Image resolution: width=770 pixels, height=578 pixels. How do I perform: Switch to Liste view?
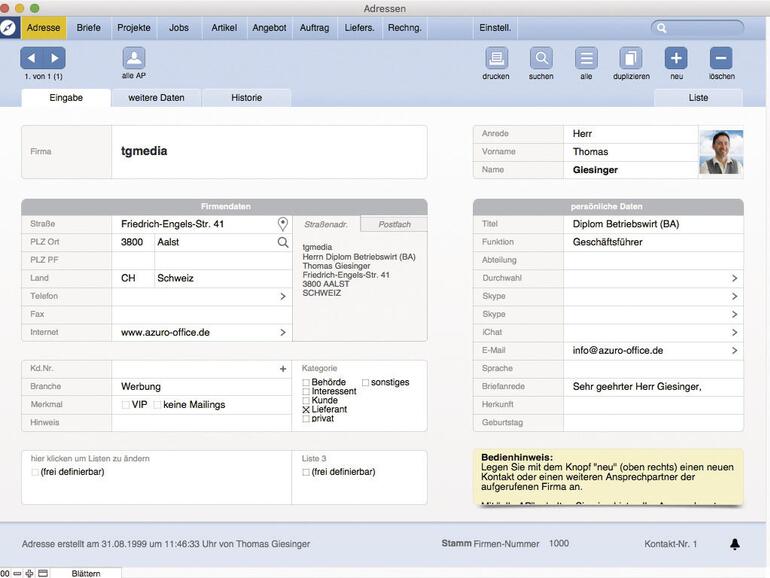pos(698,98)
